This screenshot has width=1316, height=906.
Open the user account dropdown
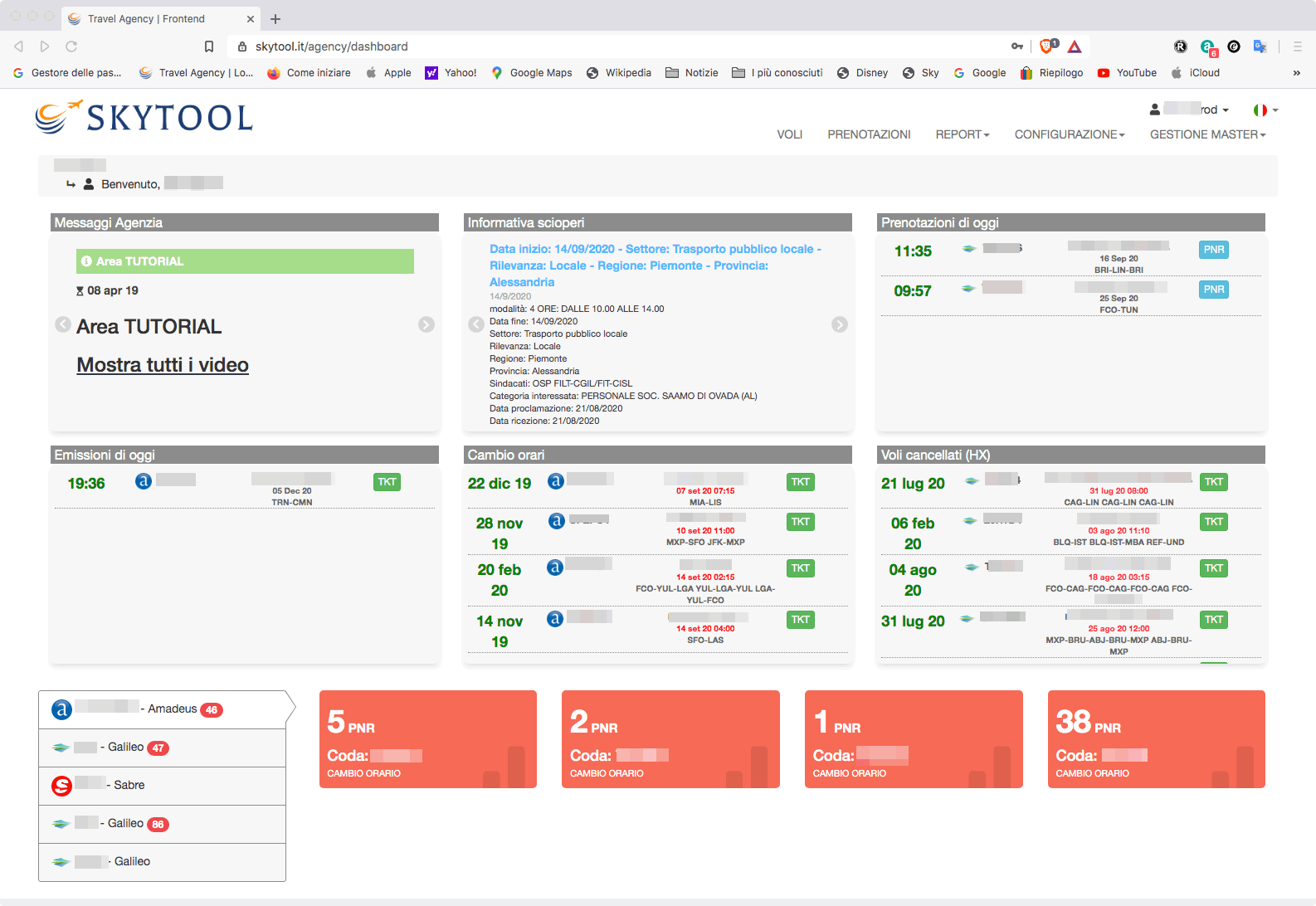coord(1189,110)
